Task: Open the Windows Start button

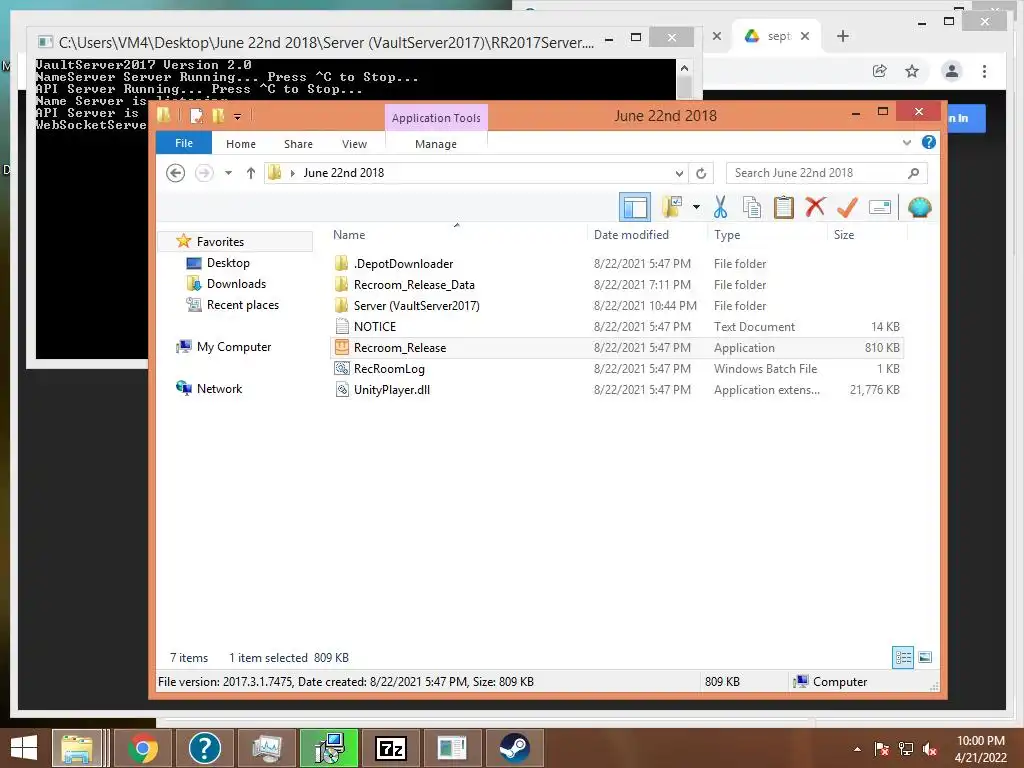Action: [x=24, y=748]
